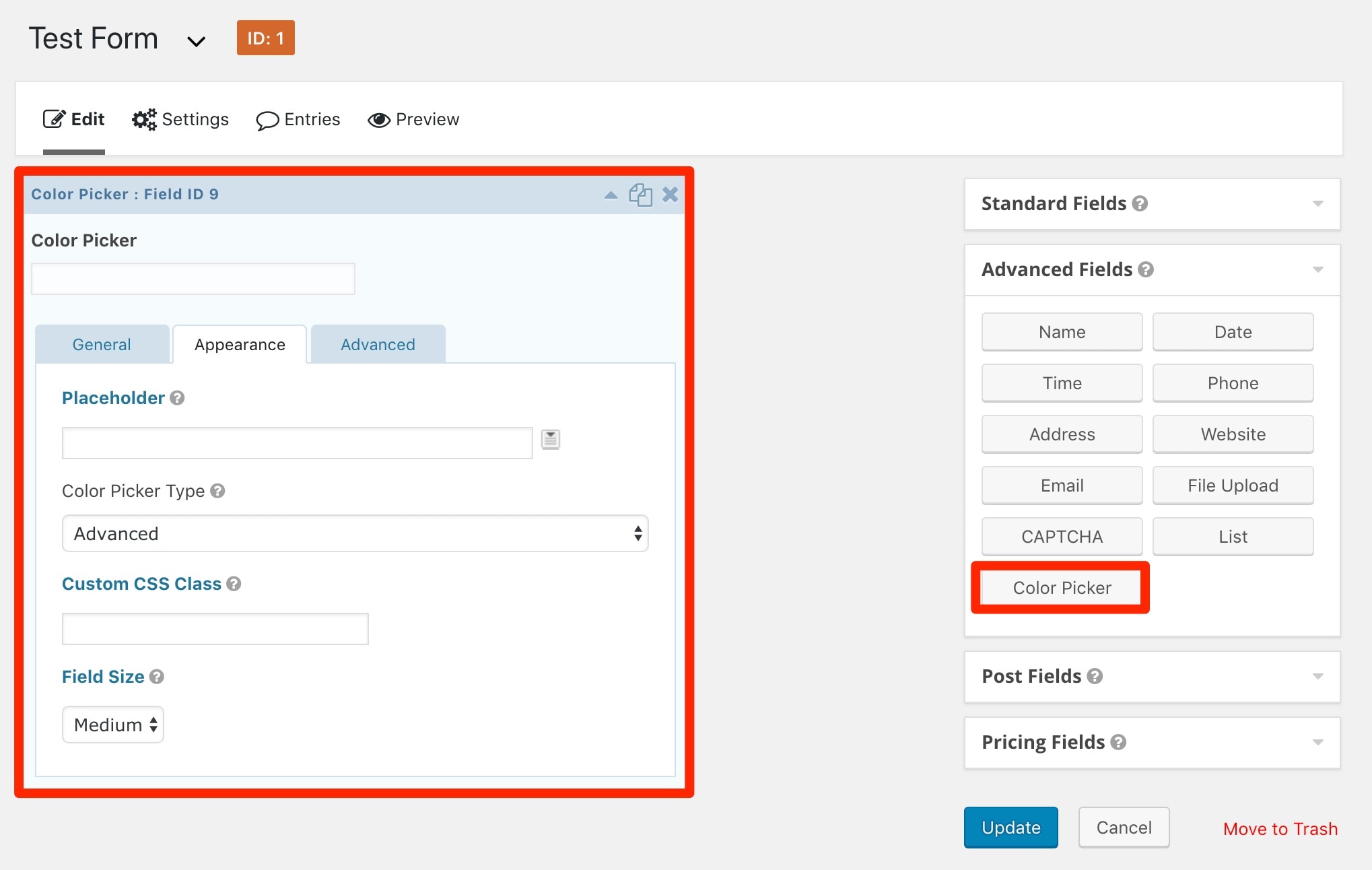Image resolution: width=1372 pixels, height=870 pixels.
Task: Switch to the General tab
Action: (102, 343)
